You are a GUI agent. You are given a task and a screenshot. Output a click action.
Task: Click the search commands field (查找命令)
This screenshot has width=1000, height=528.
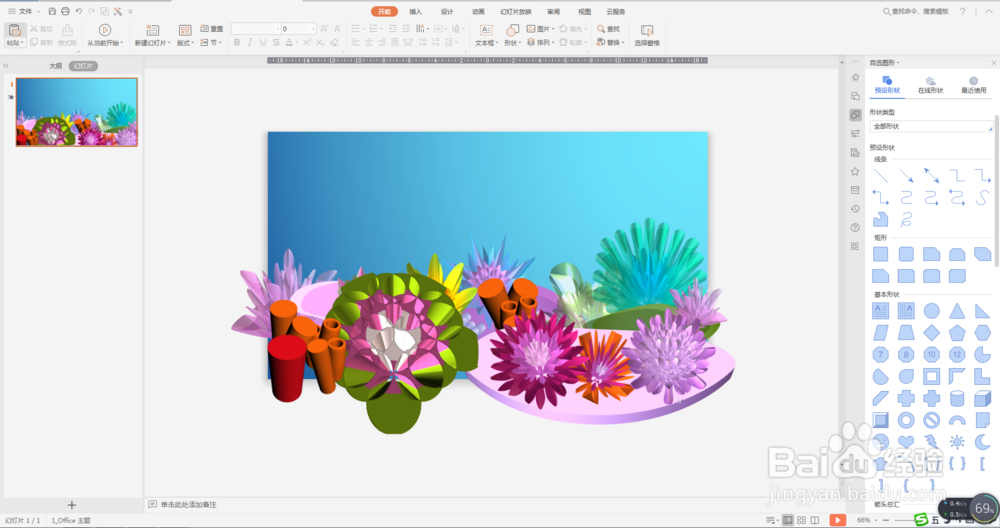[x=915, y=11]
